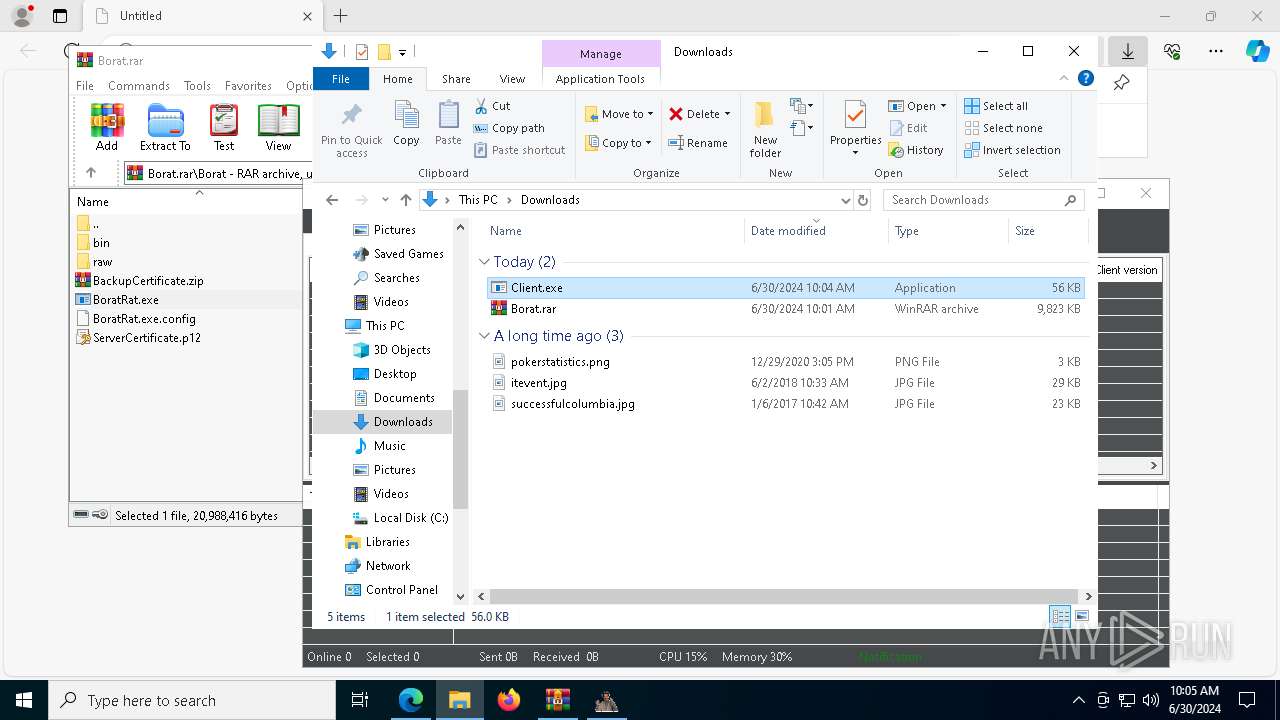Image resolution: width=1280 pixels, height=720 pixels.
Task: Open Firefox from taskbar
Action: tap(509, 700)
